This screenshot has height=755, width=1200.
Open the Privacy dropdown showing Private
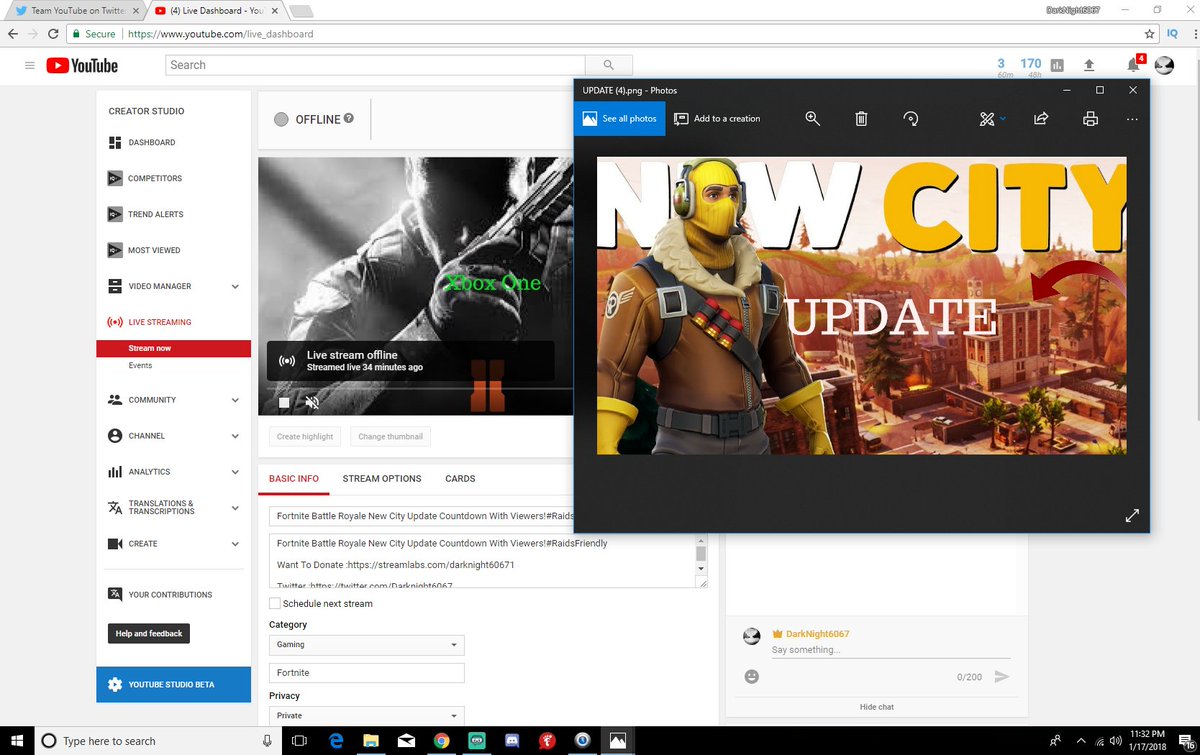point(367,715)
